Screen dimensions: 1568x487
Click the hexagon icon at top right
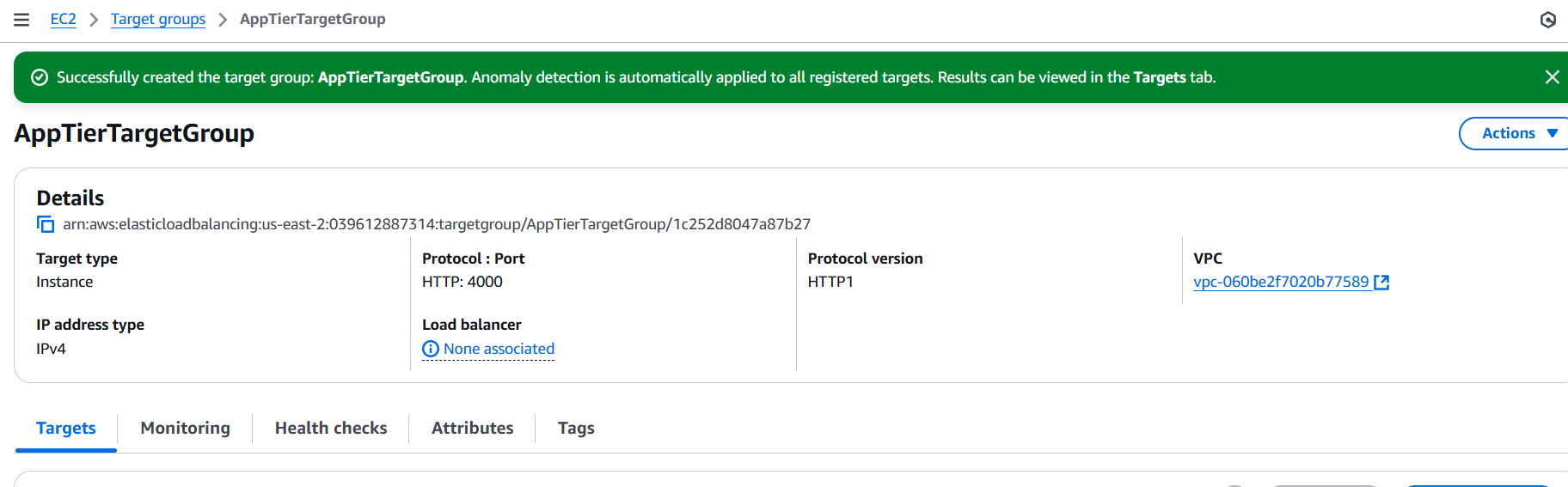1547,20
